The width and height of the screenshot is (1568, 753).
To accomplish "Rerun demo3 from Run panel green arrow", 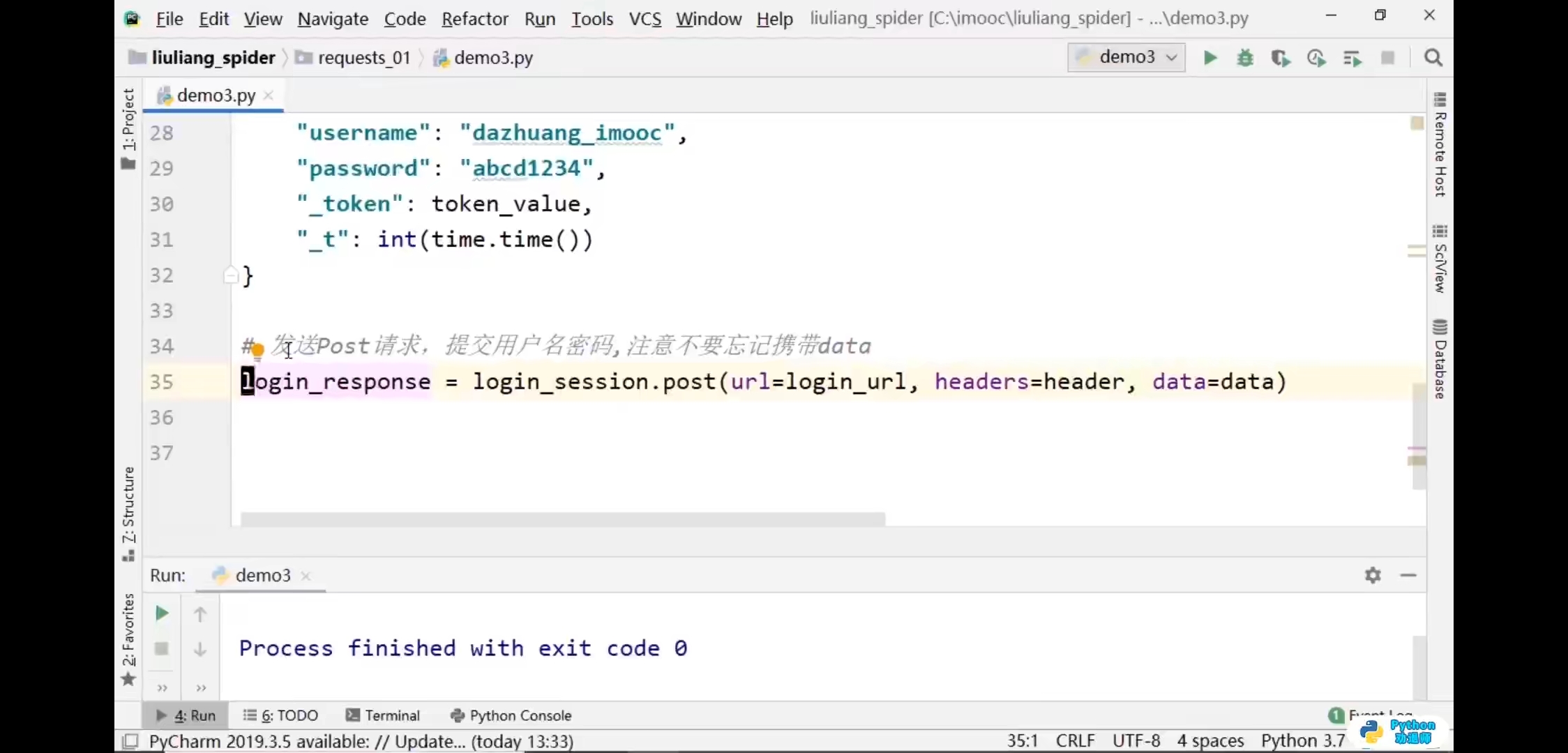I will click(x=162, y=614).
